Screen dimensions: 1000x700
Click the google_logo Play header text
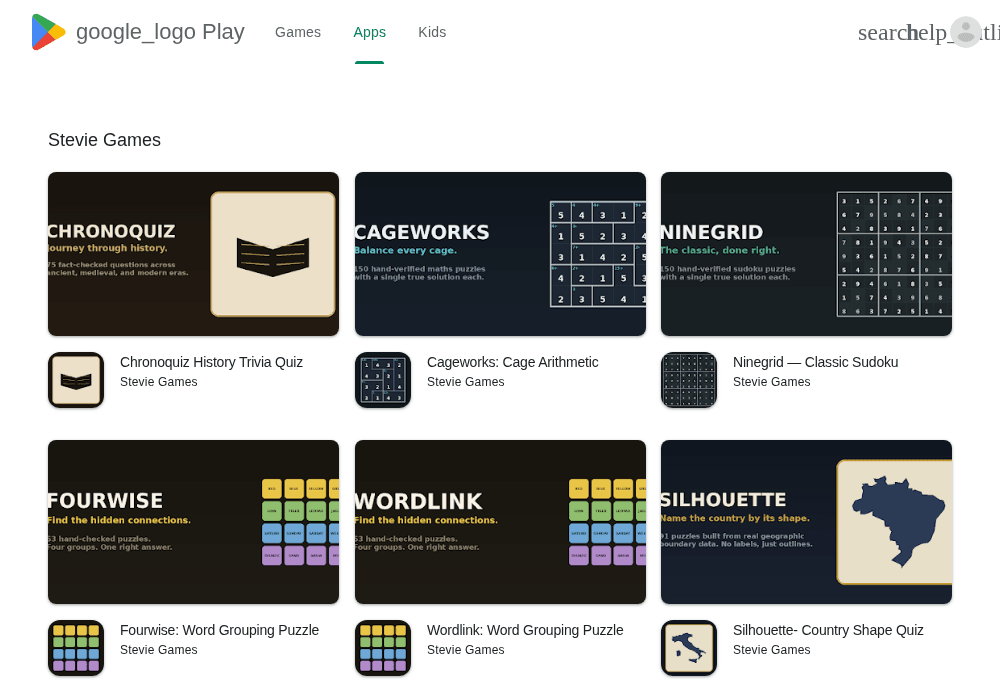(x=160, y=32)
